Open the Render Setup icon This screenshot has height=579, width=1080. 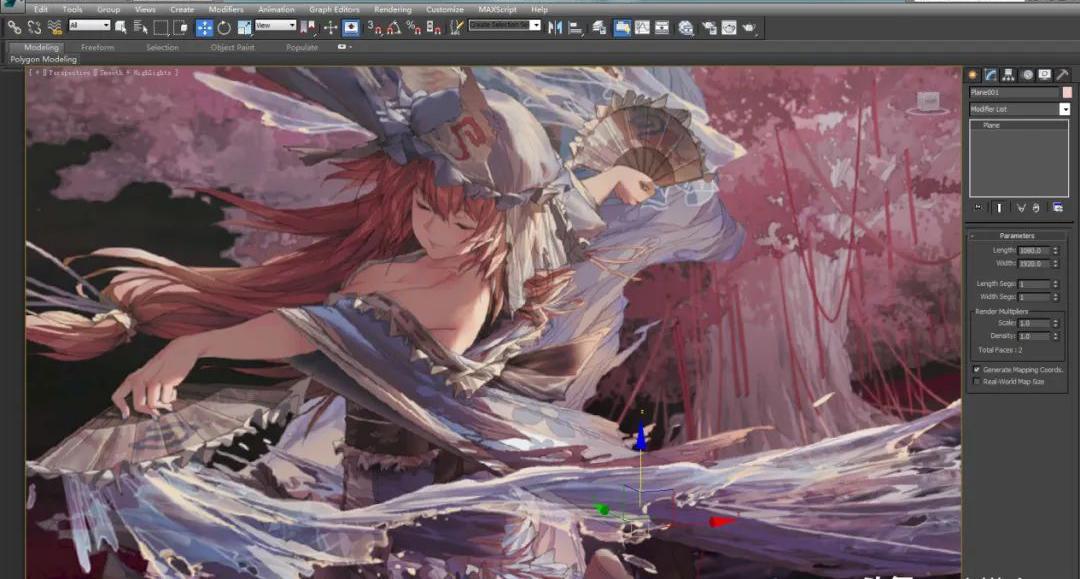(709, 28)
